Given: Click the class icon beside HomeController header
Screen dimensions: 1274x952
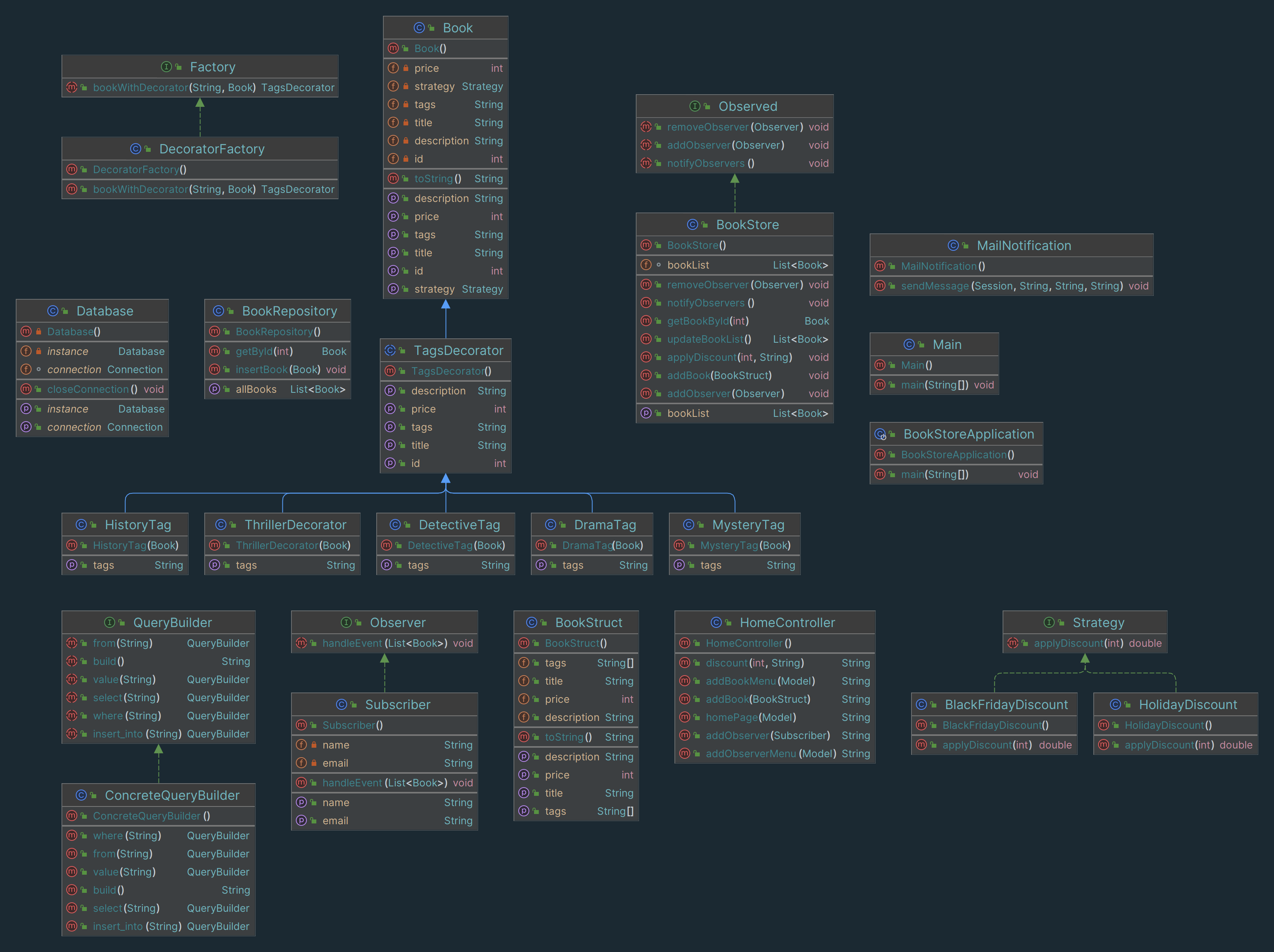Looking at the screenshot, I should click(x=716, y=623).
